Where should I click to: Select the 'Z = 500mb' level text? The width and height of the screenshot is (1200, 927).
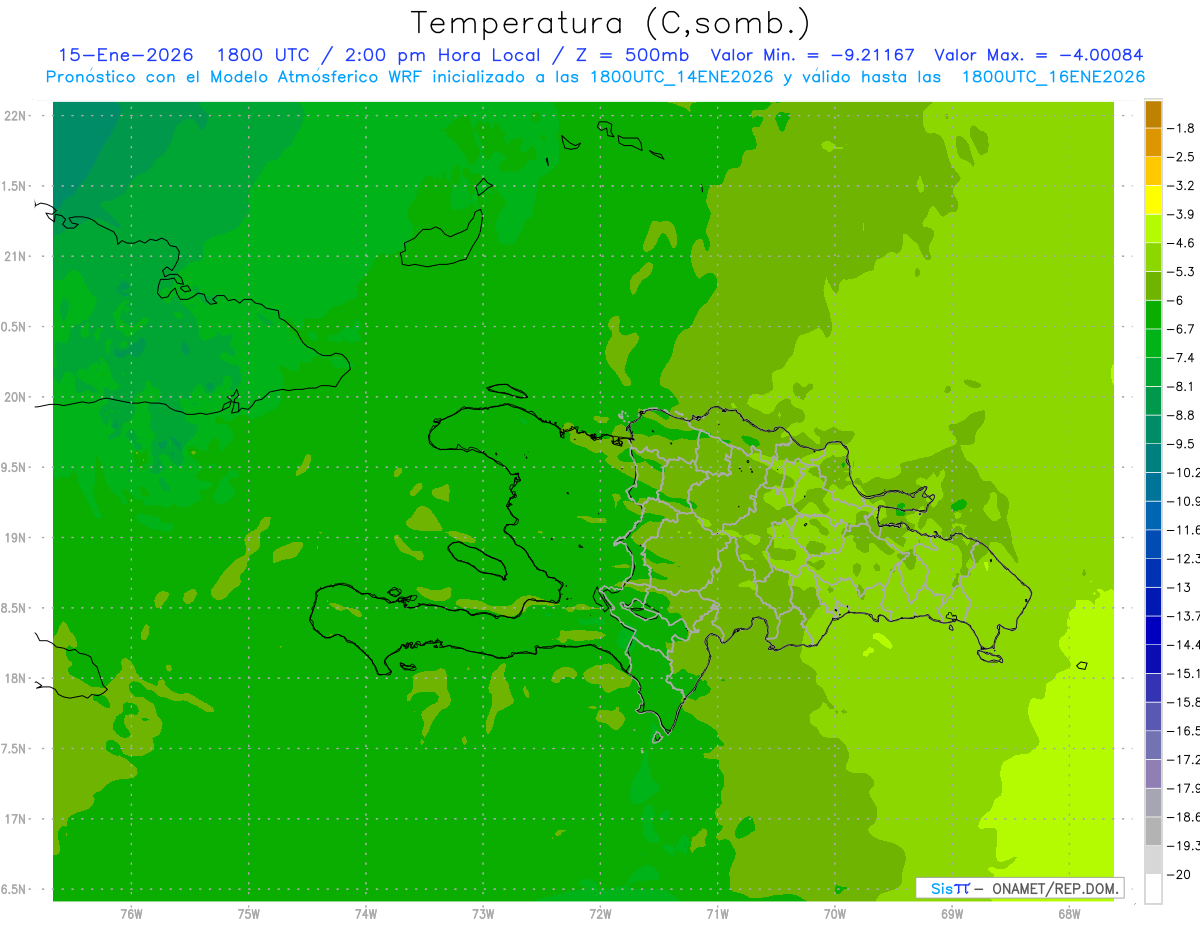point(630,55)
